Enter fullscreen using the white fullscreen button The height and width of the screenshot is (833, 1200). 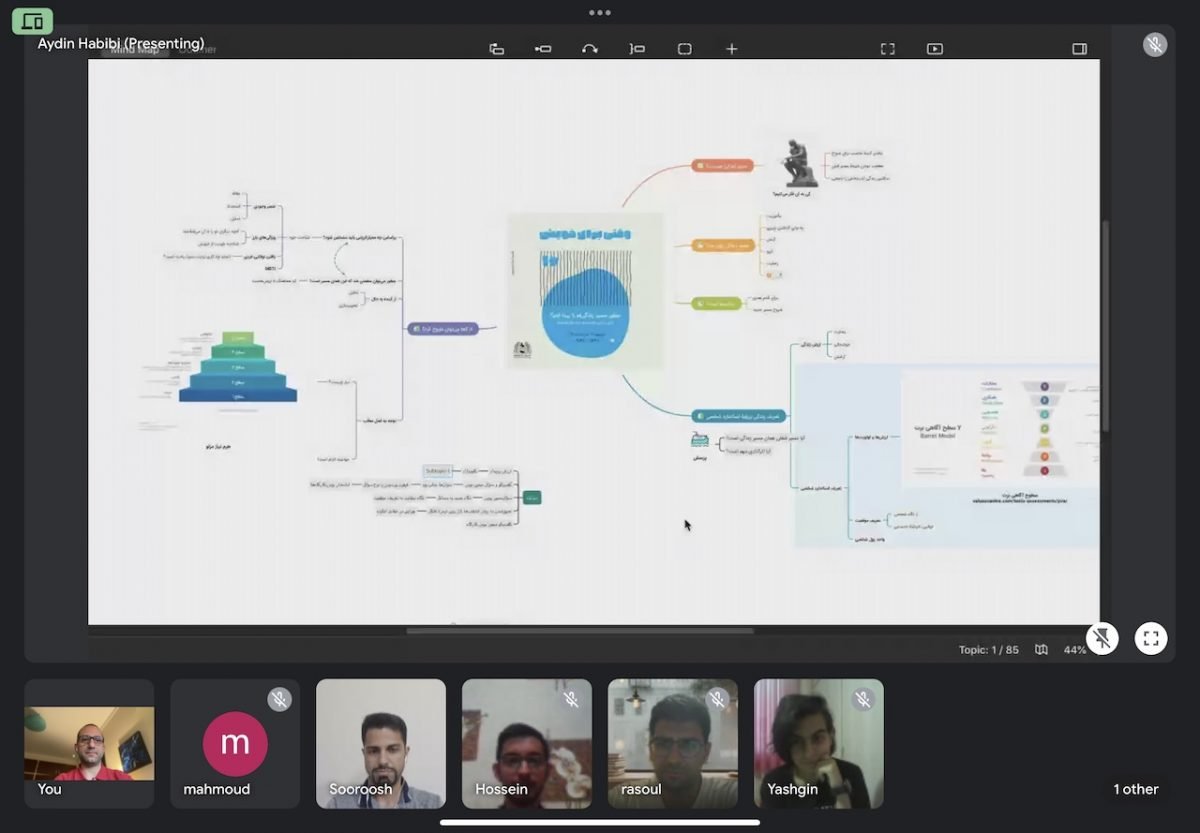tap(1151, 638)
